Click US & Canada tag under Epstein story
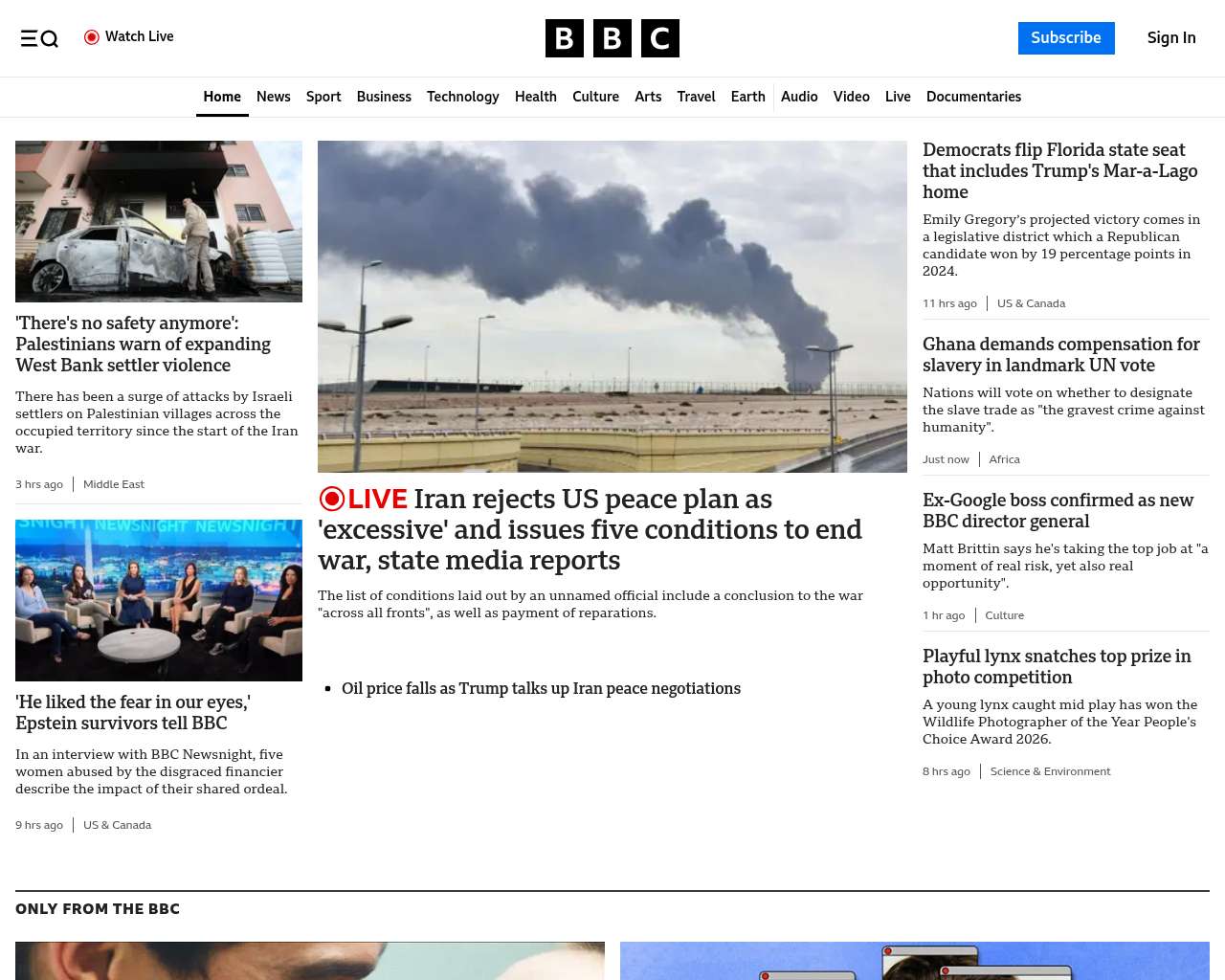This screenshot has width=1225, height=980. 117,825
